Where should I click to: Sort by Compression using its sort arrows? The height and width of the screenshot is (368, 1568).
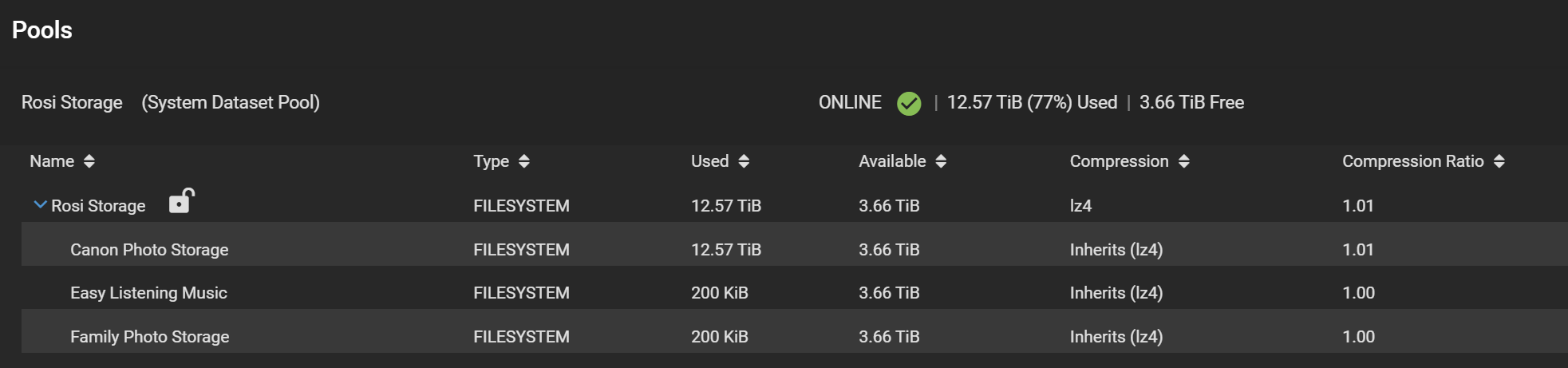pos(1183,161)
